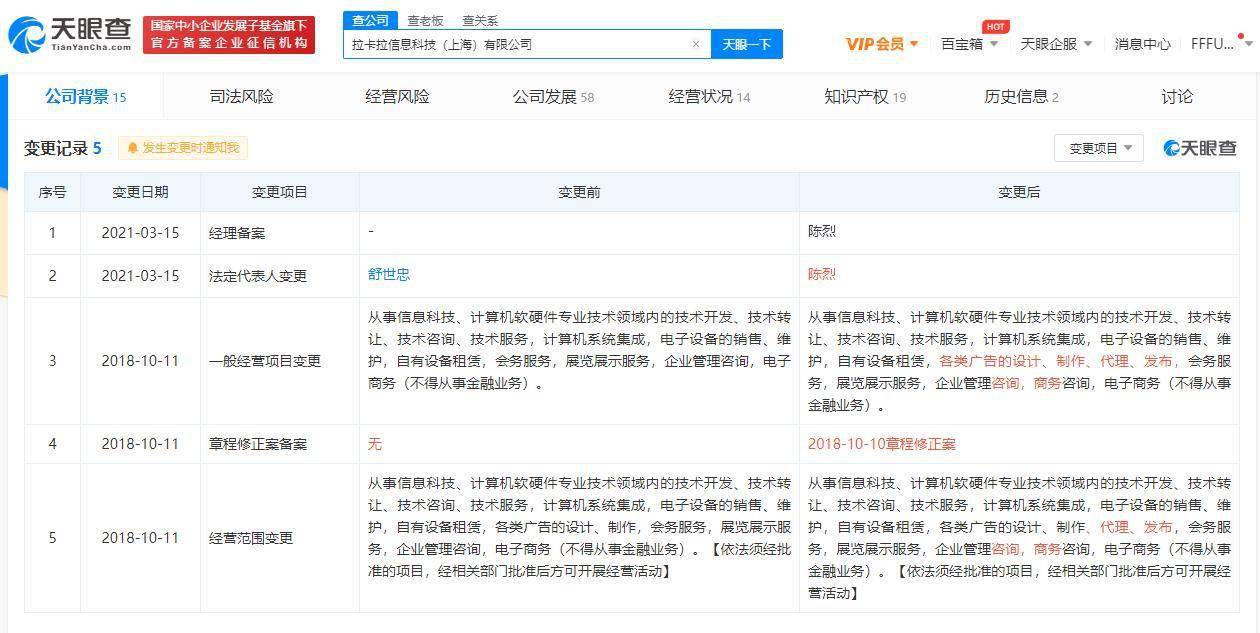This screenshot has height=633, width=1260.
Task: Clear the search box with the X icon
Action: coord(696,44)
